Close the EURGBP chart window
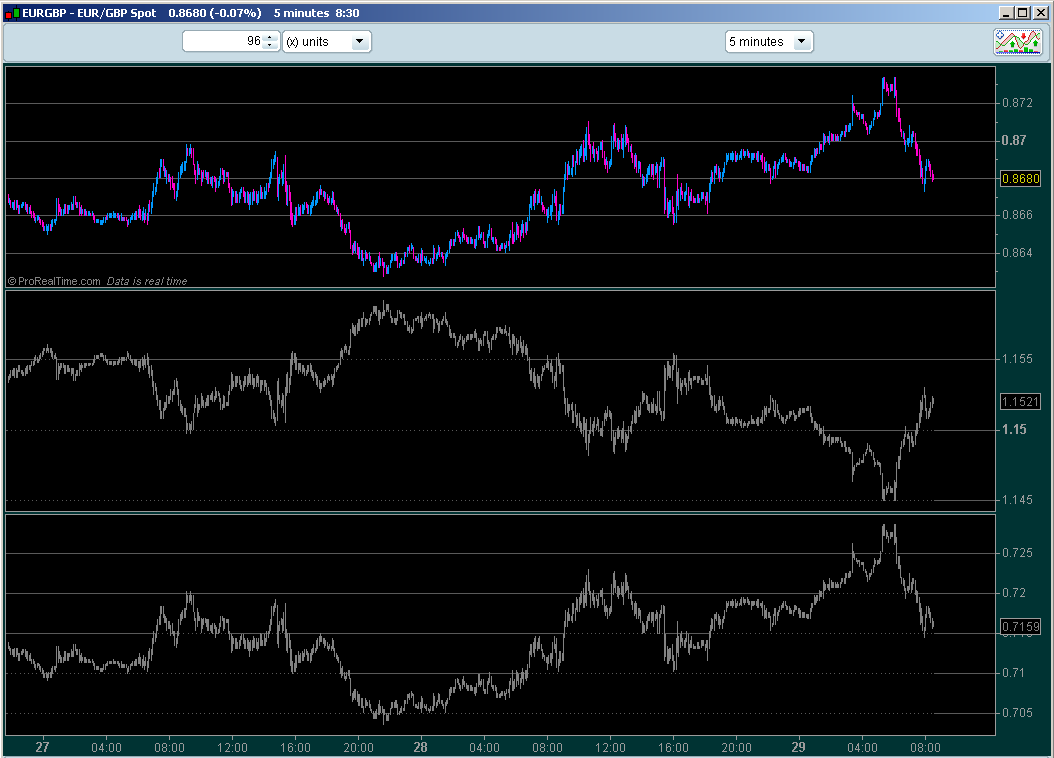 pyautogui.click(x=1039, y=13)
